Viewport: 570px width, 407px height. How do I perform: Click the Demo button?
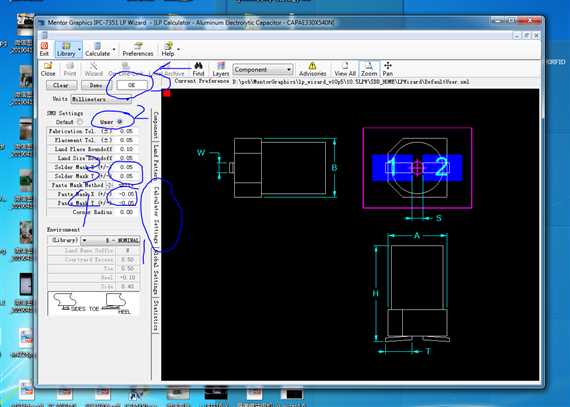pos(96,85)
